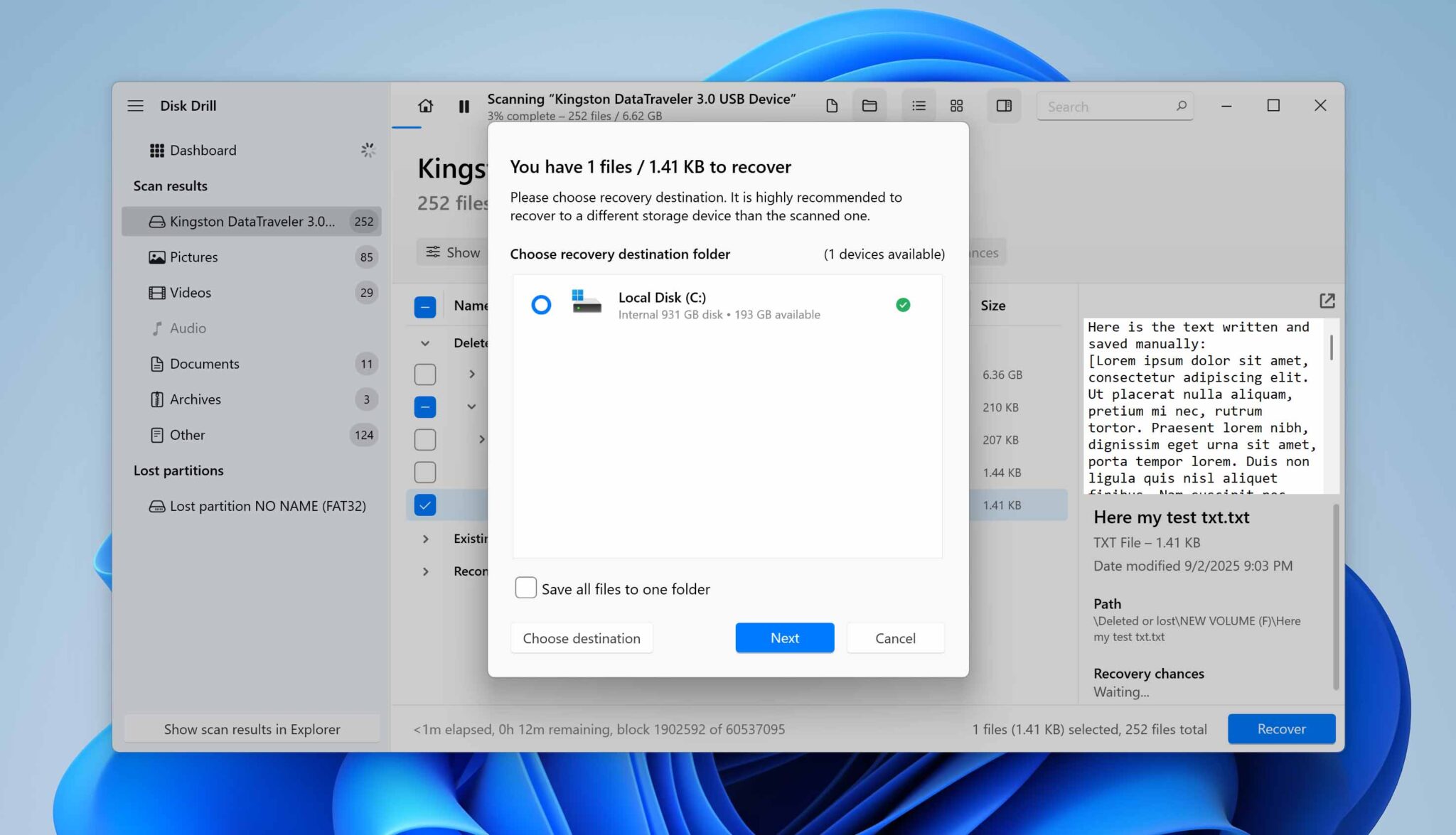Uncheck the selected recovered file checkbox
This screenshot has height=835, width=1456.
pos(424,505)
